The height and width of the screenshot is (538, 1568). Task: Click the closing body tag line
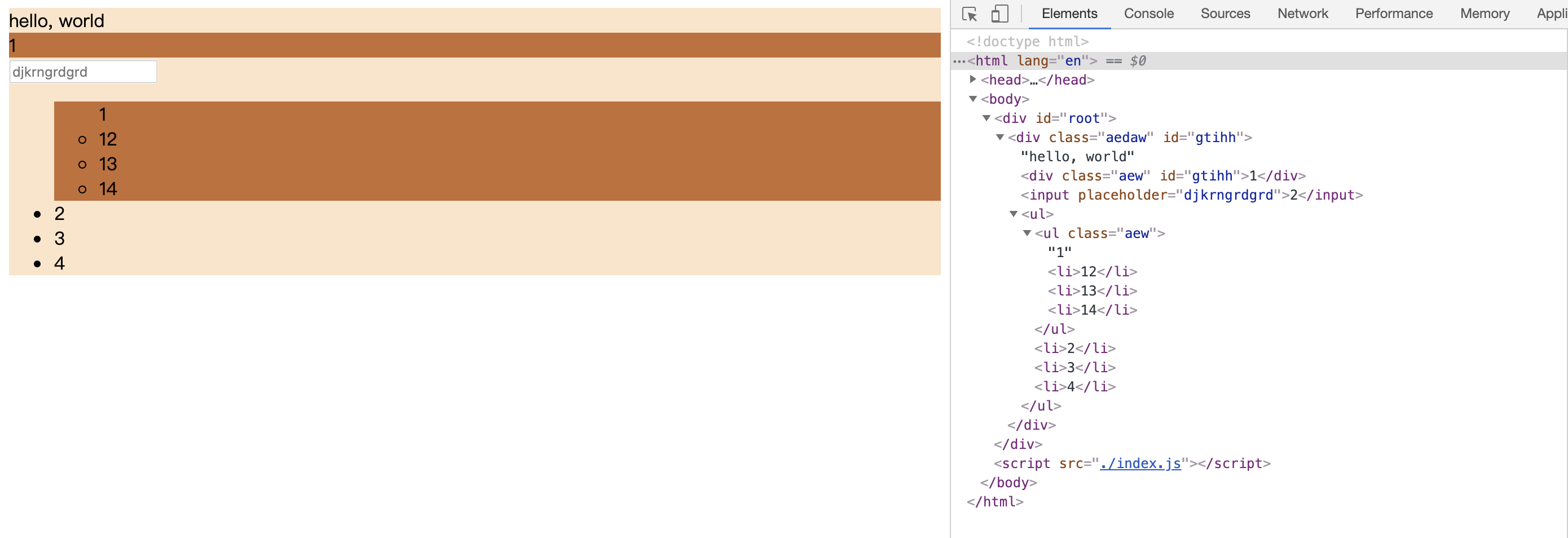(1008, 483)
